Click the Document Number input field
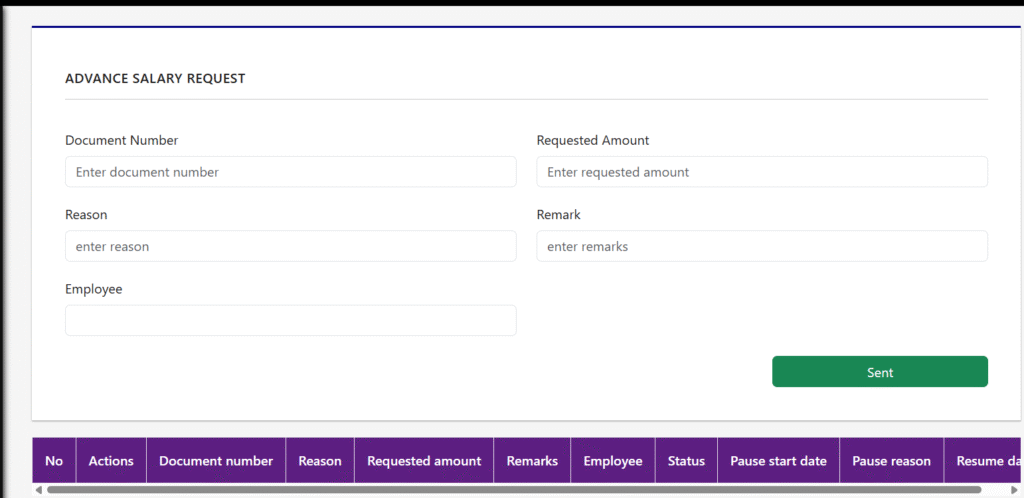The height and width of the screenshot is (498, 1024). [291, 172]
